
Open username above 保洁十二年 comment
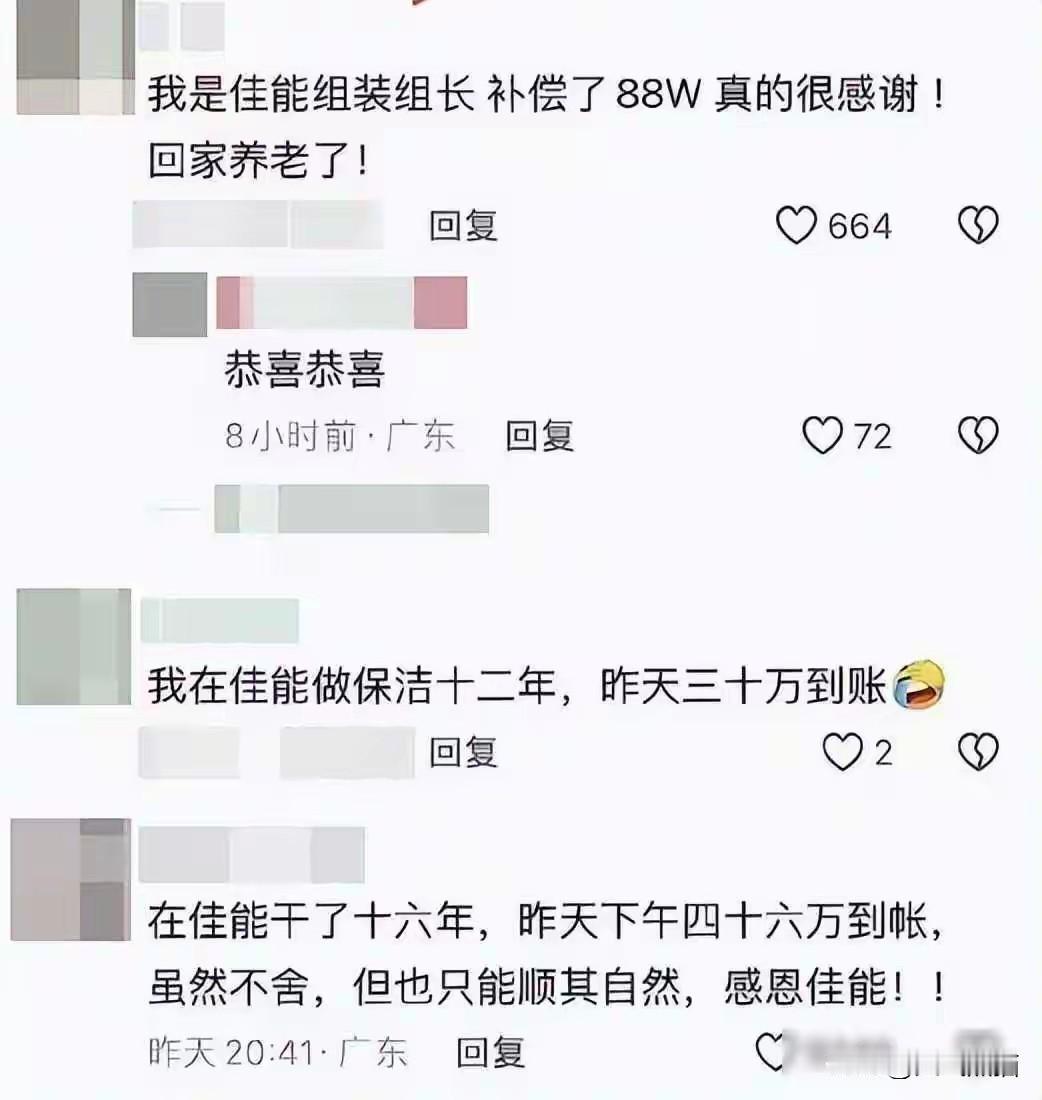coord(220,620)
